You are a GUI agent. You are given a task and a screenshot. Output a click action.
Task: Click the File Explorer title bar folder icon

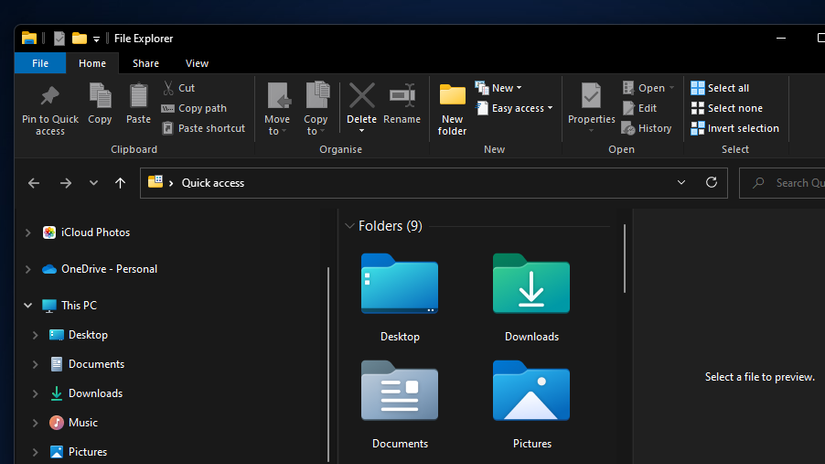[29, 38]
